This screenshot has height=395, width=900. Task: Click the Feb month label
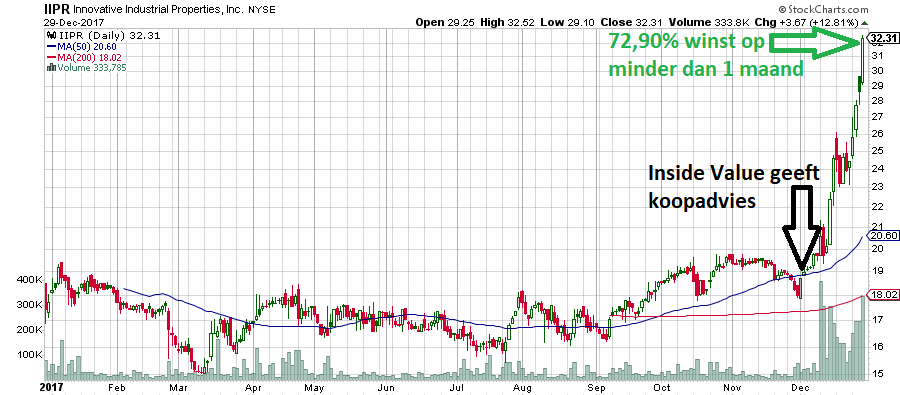point(117,388)
